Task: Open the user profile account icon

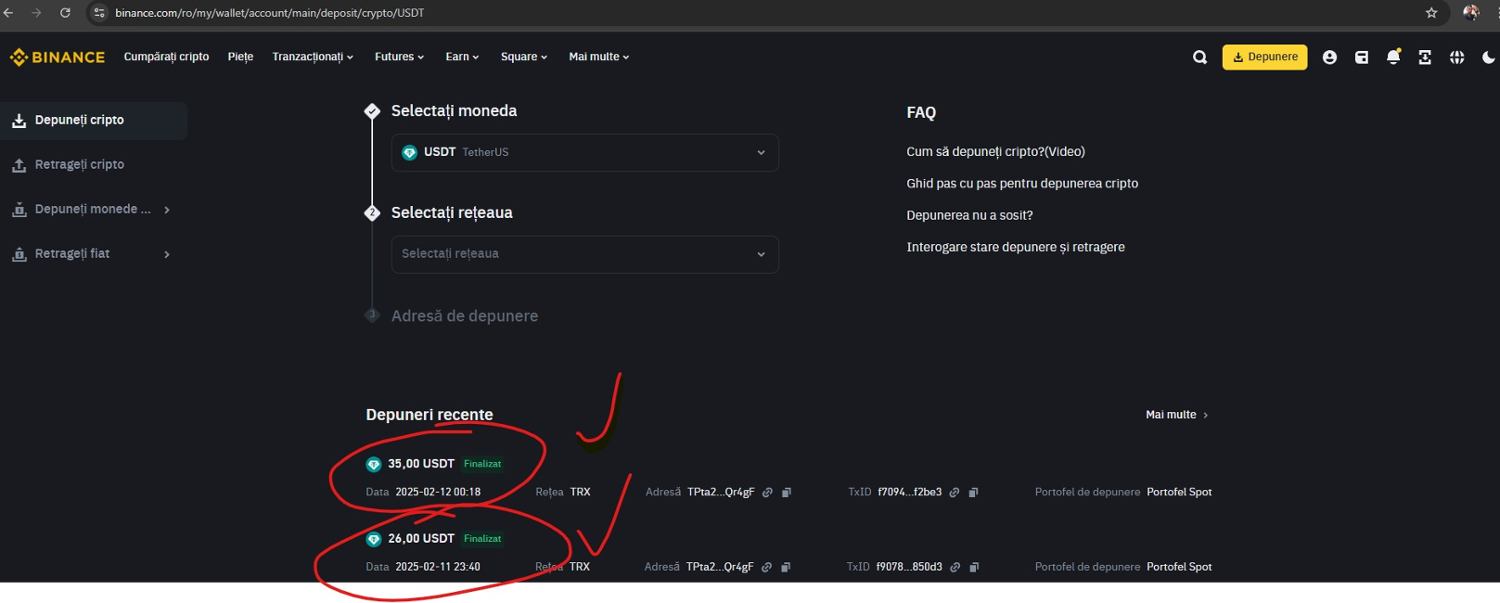Action: [x=1329, y=58]
